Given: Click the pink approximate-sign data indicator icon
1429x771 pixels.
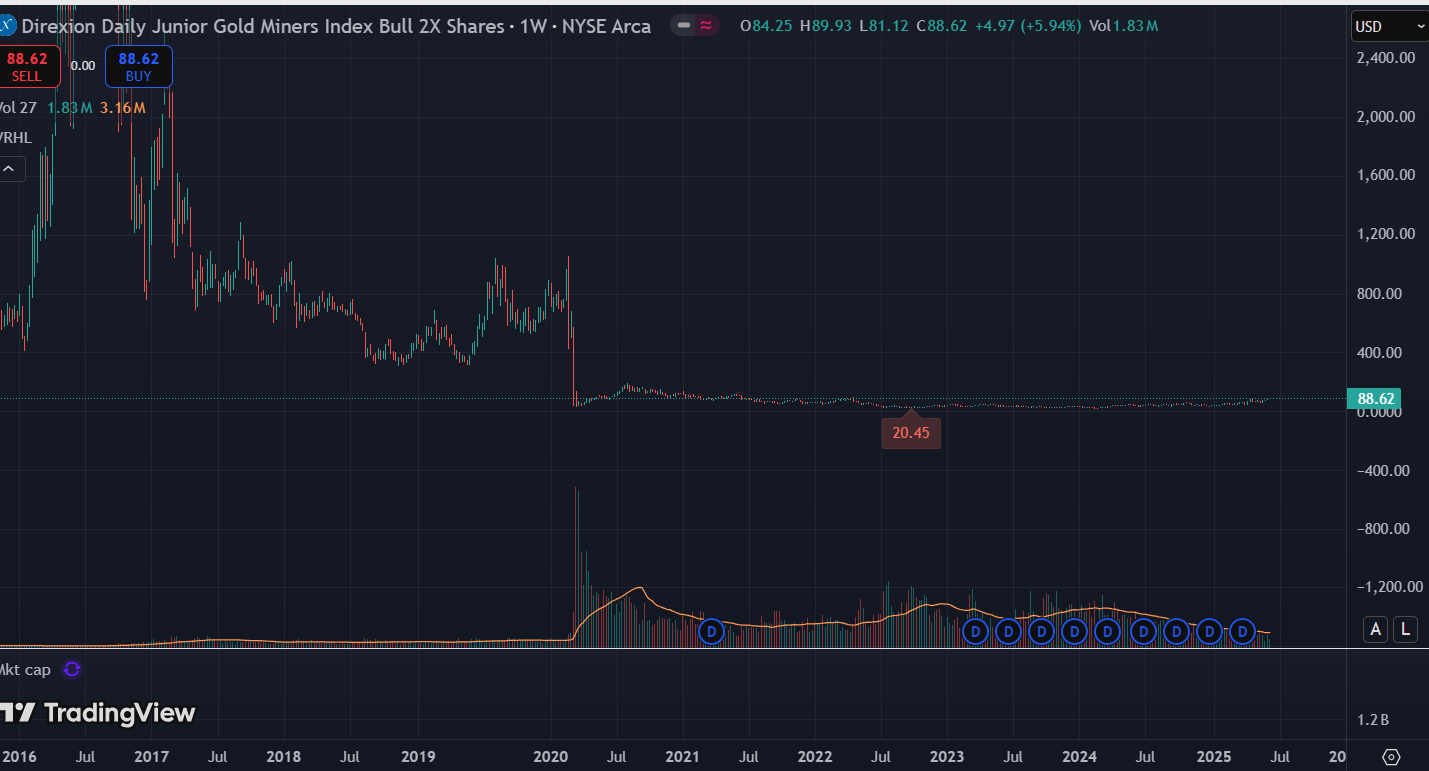Looking at the screenshot, I should 706,26.
